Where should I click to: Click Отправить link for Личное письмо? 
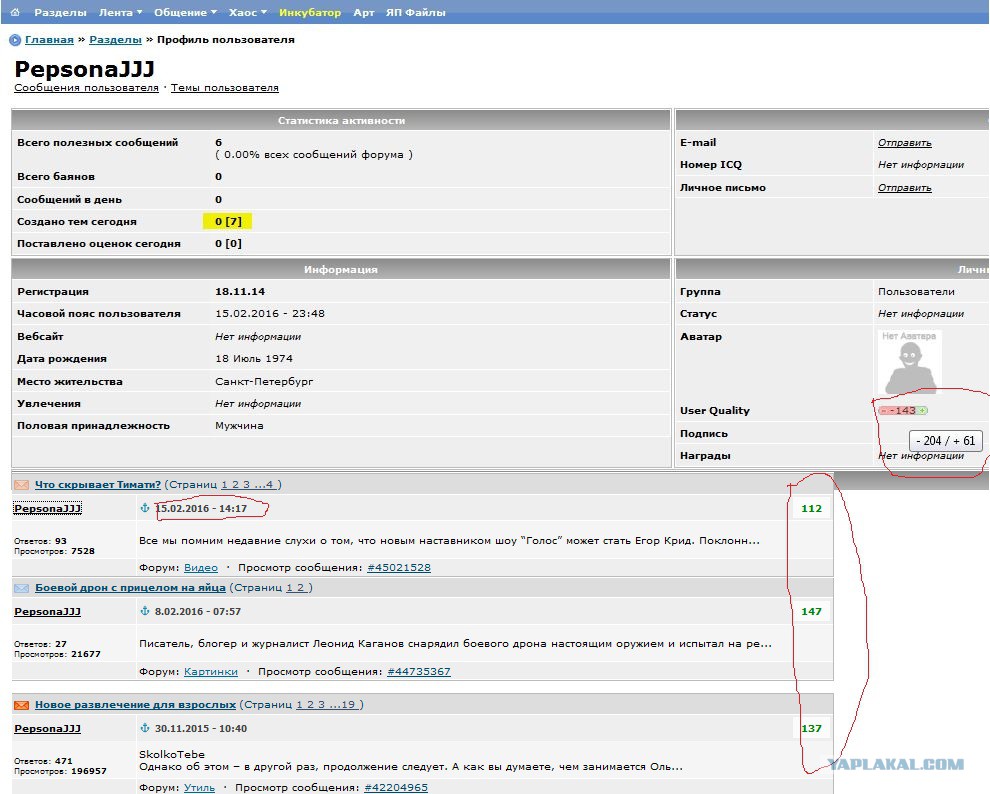[905, 187]
